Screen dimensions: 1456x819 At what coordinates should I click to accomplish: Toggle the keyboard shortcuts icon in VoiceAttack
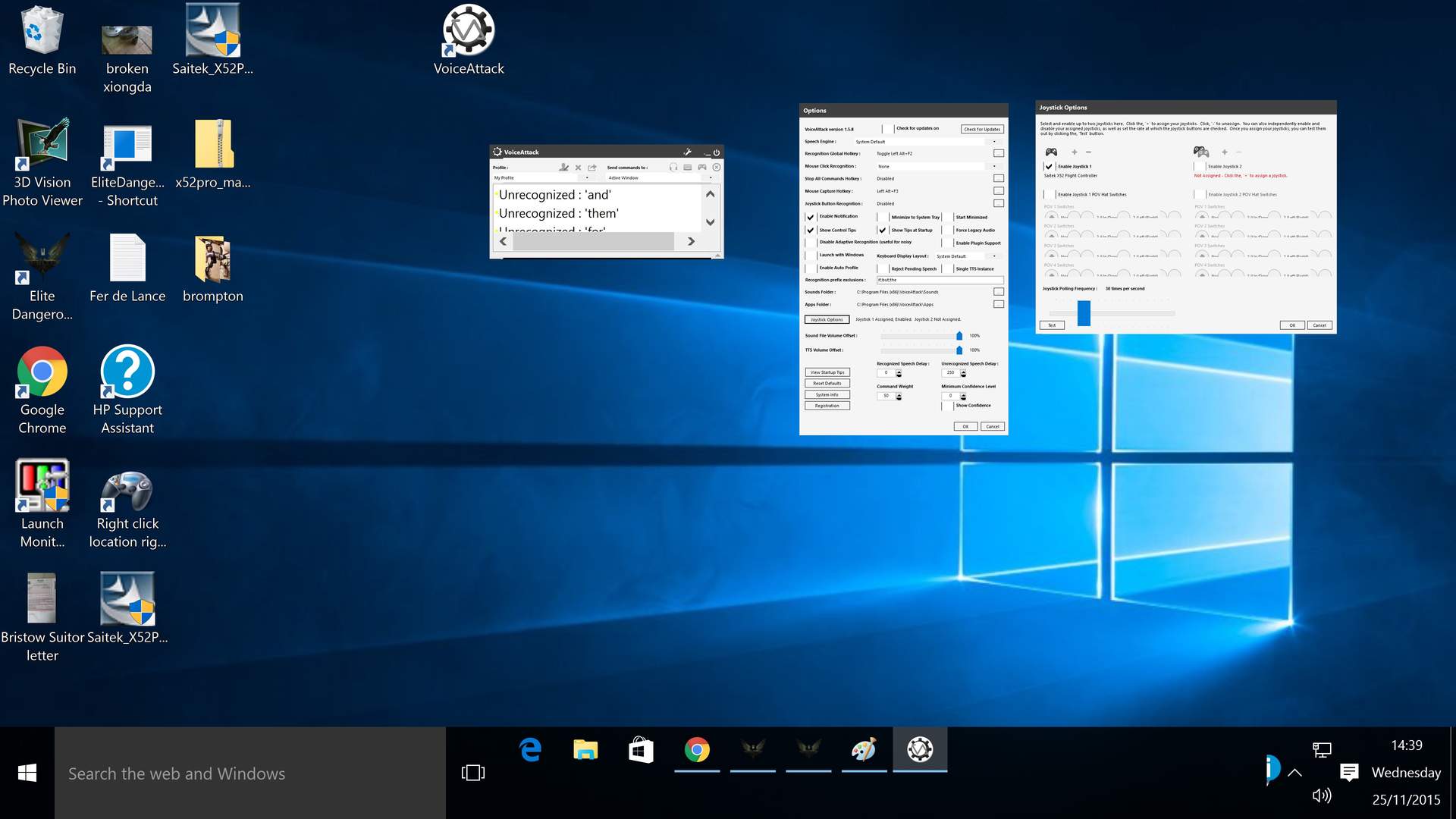[688, 167]
